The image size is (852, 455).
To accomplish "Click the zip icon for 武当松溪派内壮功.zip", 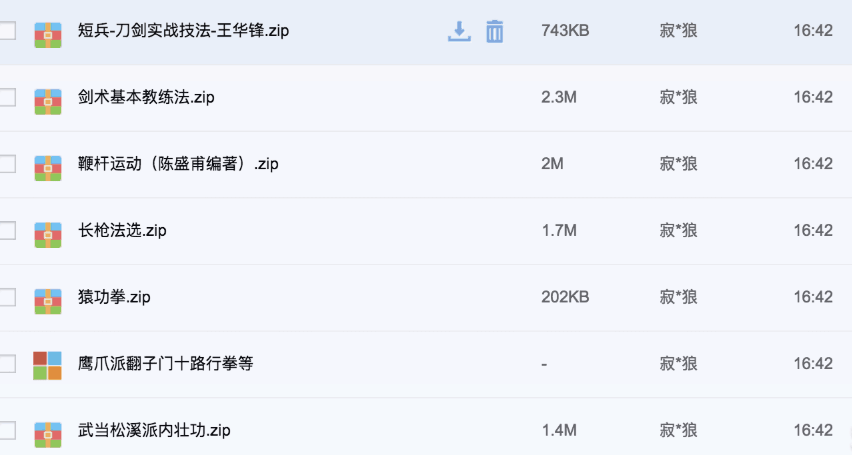I will 48,434.
